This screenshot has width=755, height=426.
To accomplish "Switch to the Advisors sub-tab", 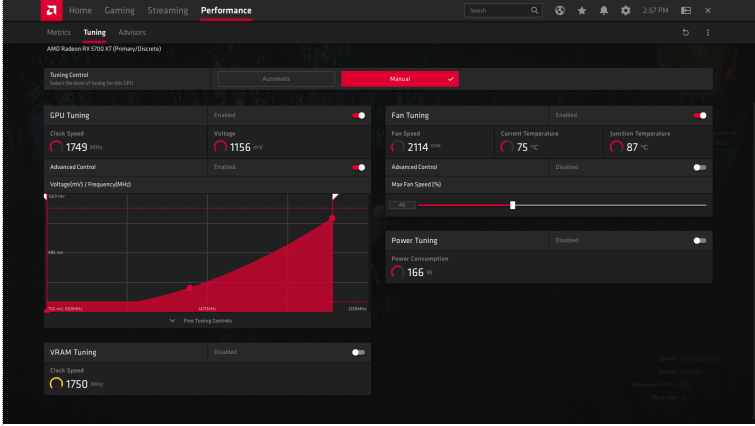I will [132, 32].
